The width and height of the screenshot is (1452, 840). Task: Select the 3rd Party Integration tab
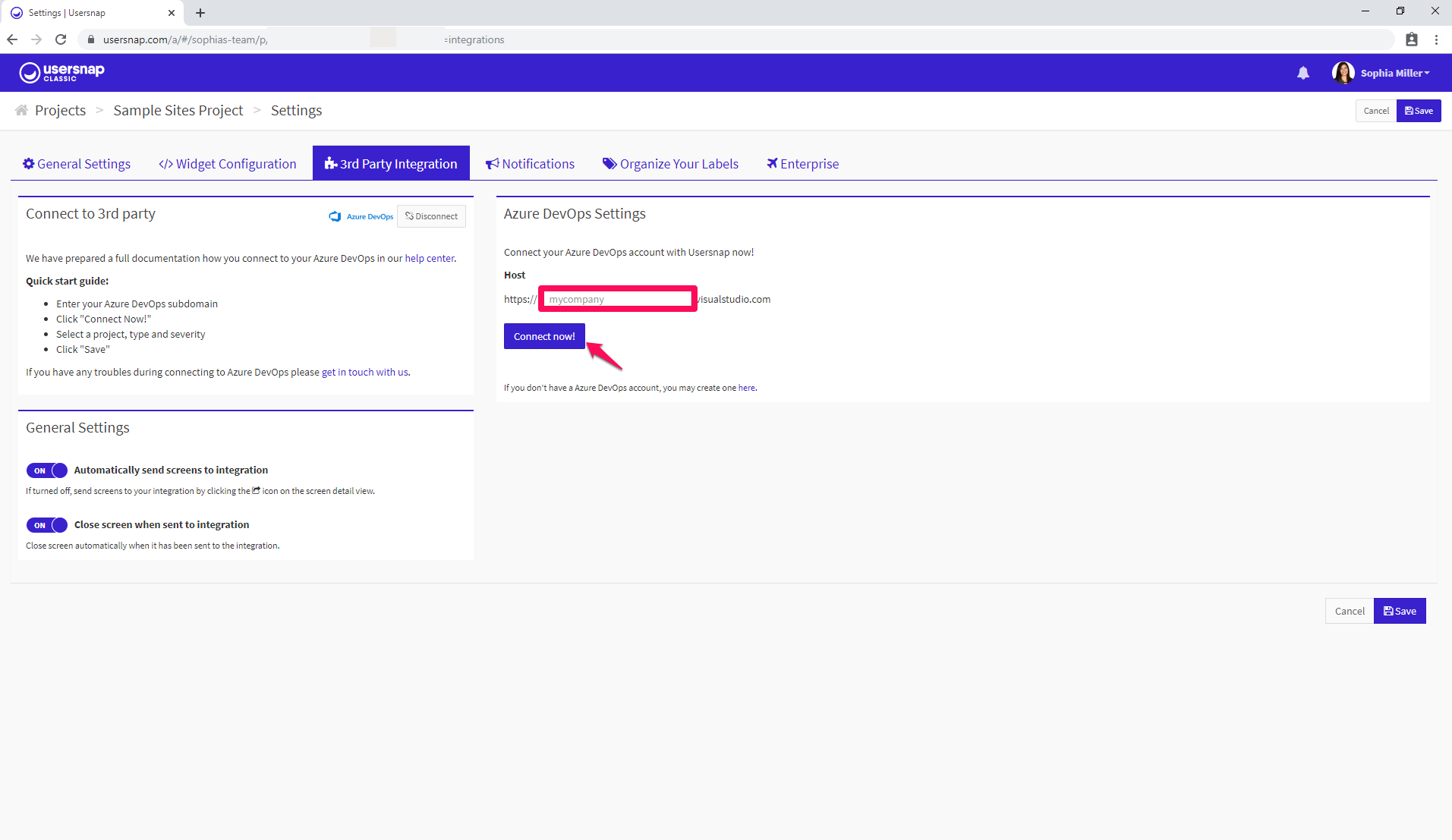click(x=391, y=163)
